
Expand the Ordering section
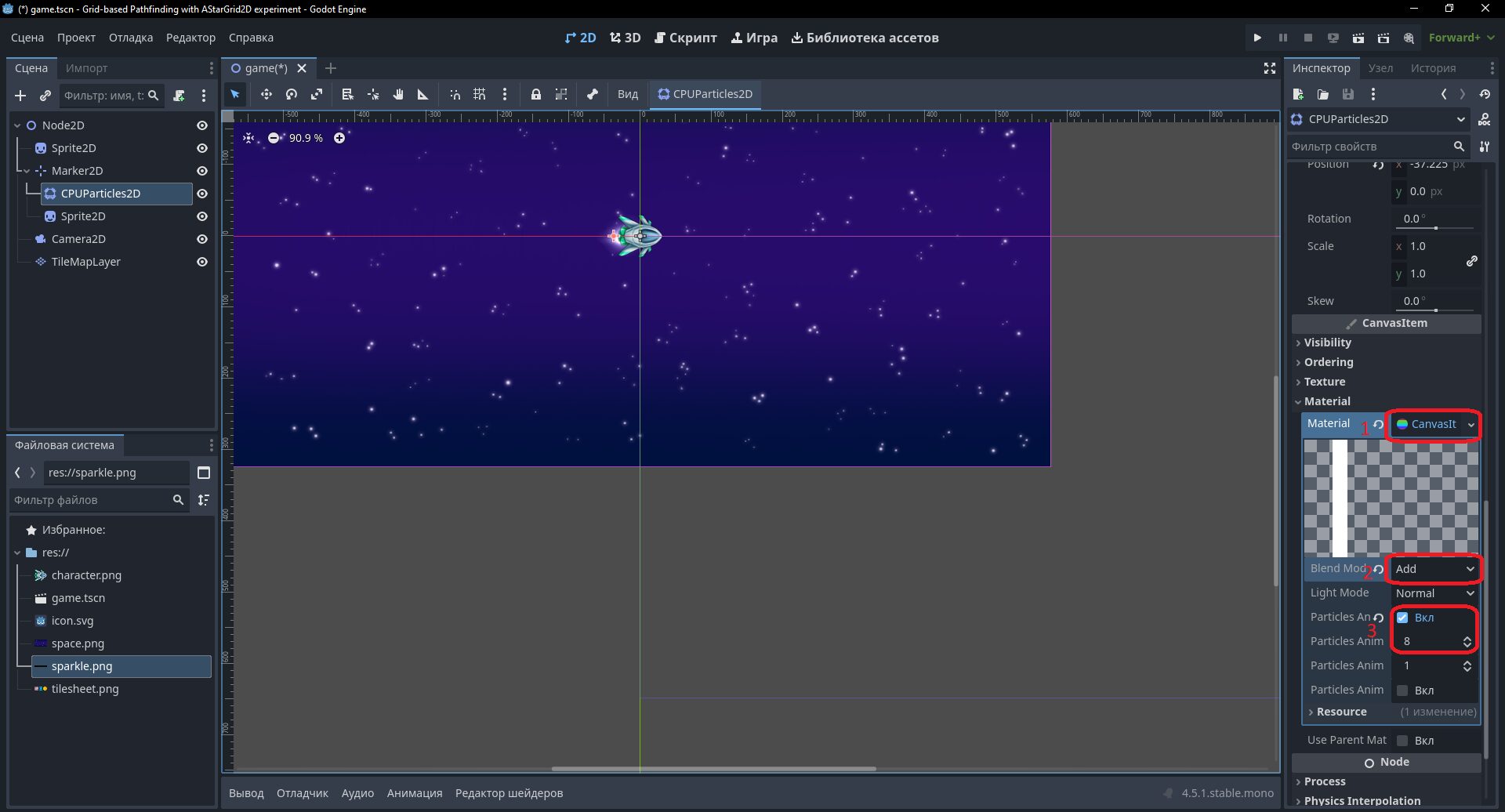click(x=1387, y=362)
